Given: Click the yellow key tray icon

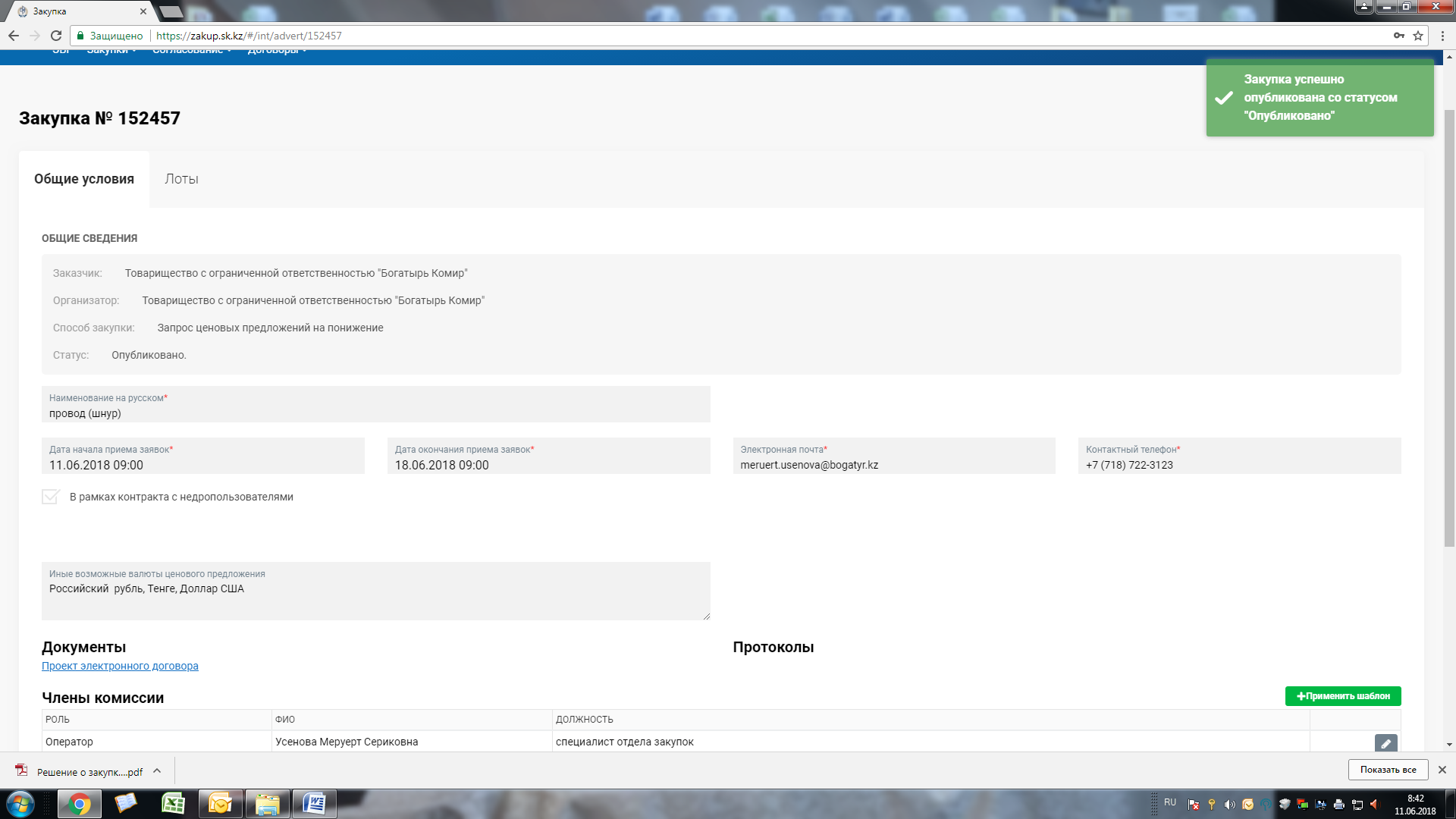Looking at the screenshot, I should click(1212, 805).
